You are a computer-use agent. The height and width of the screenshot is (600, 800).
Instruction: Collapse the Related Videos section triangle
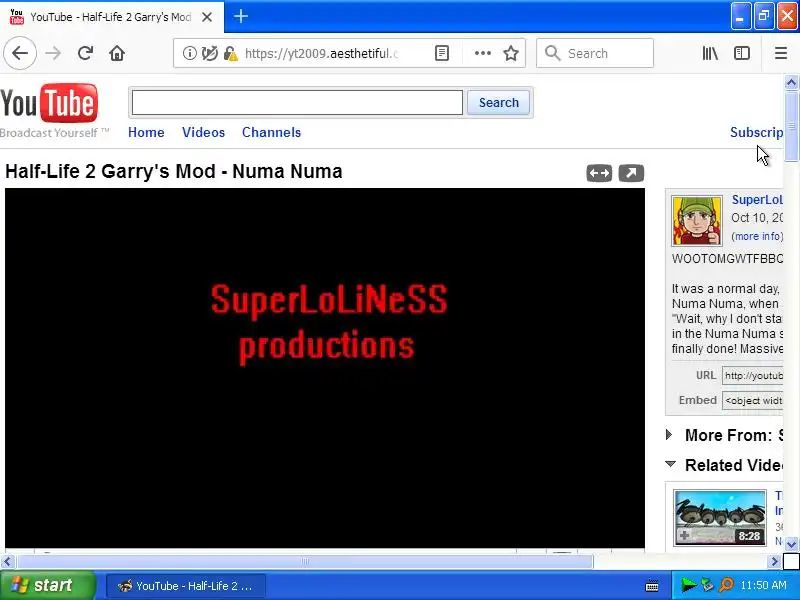pos(670,464)
